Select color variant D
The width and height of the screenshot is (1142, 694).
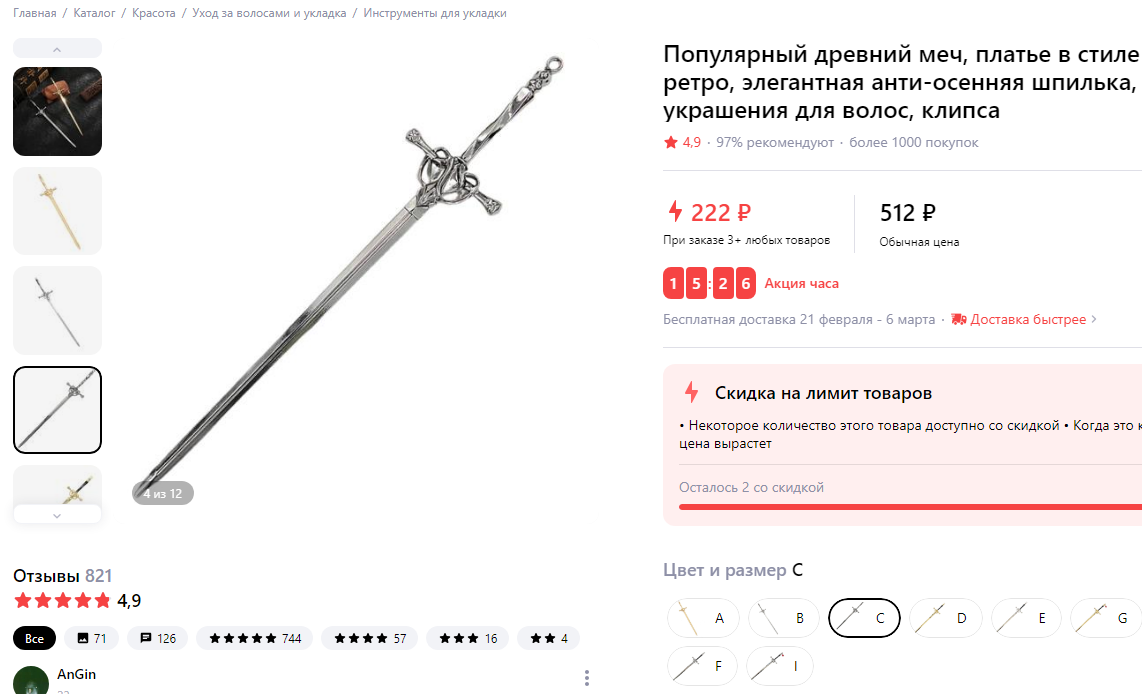click(945, 618)
